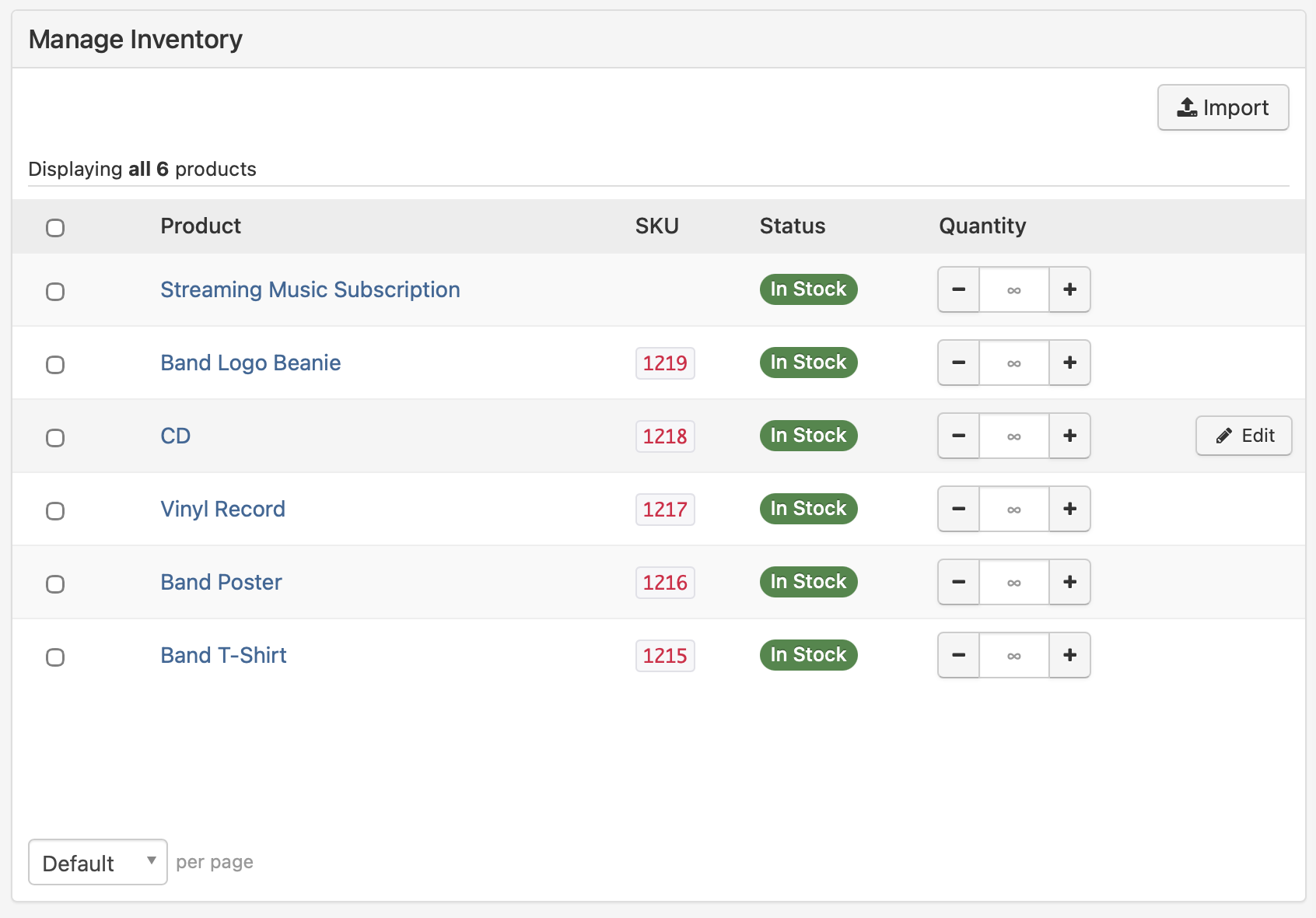Open Band Logo Beanie product link
Viewport: 1316px width, 918px height.
[250, 363]
